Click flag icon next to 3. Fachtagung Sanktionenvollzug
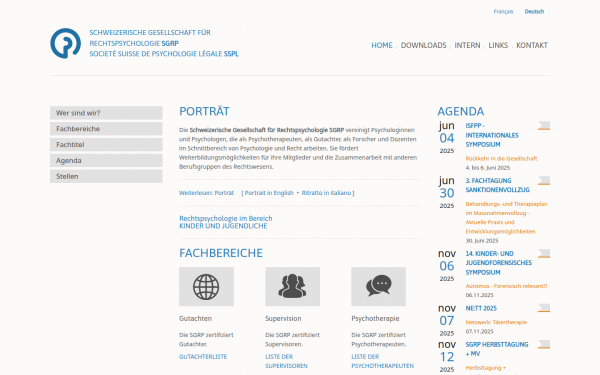This screenshot has height=375, width=600. (x=544, y=180)
